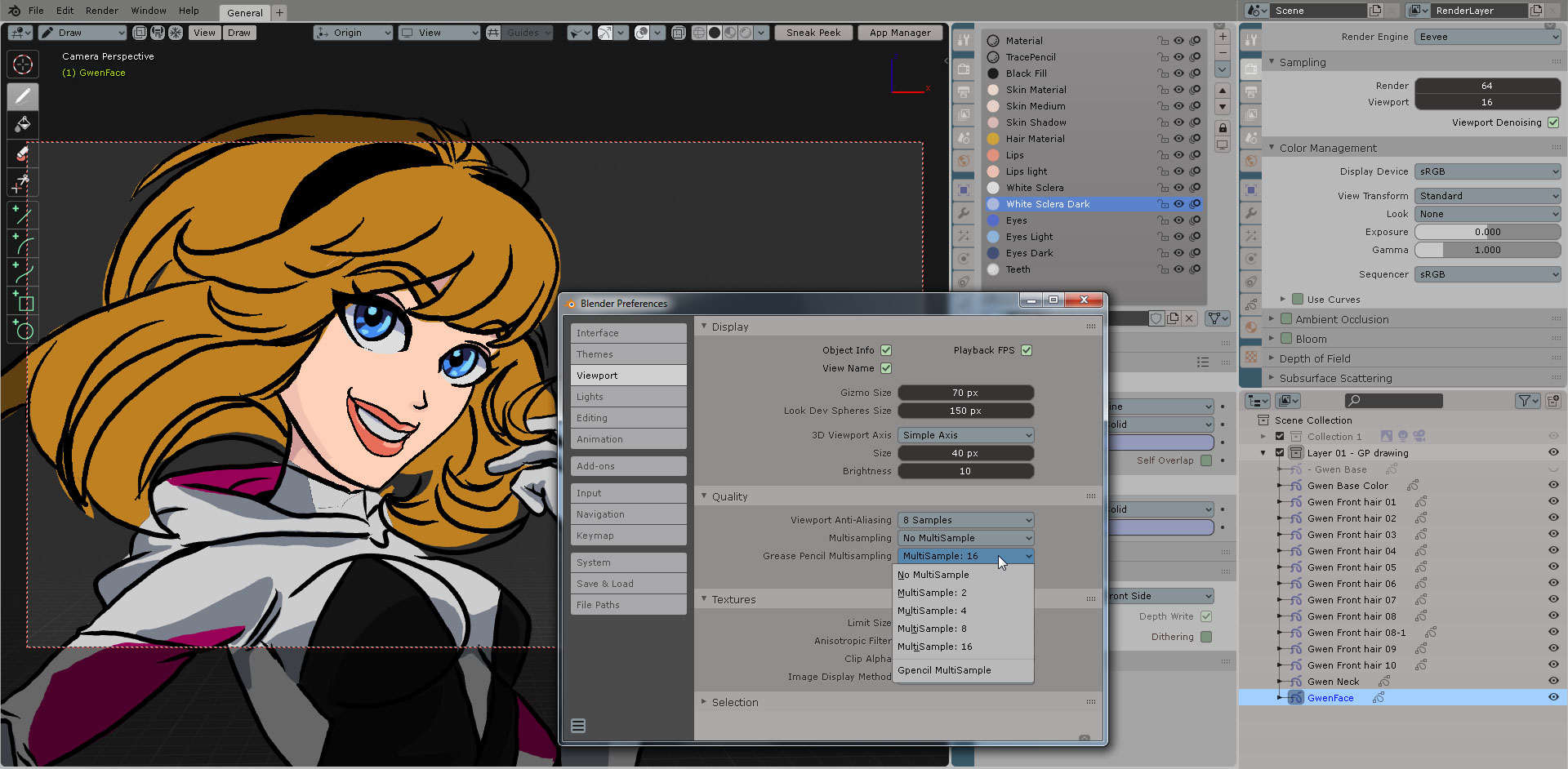Enable Ambient Occlusion checkbox
Image resolution: width=1568 pixels, height=769 pixels.
(1286, 319)
